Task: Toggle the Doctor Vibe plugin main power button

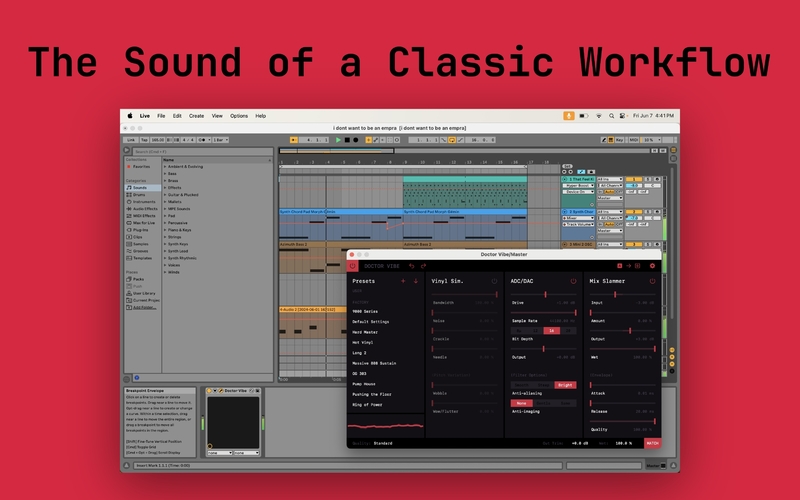Action: (x=352, y=266)
